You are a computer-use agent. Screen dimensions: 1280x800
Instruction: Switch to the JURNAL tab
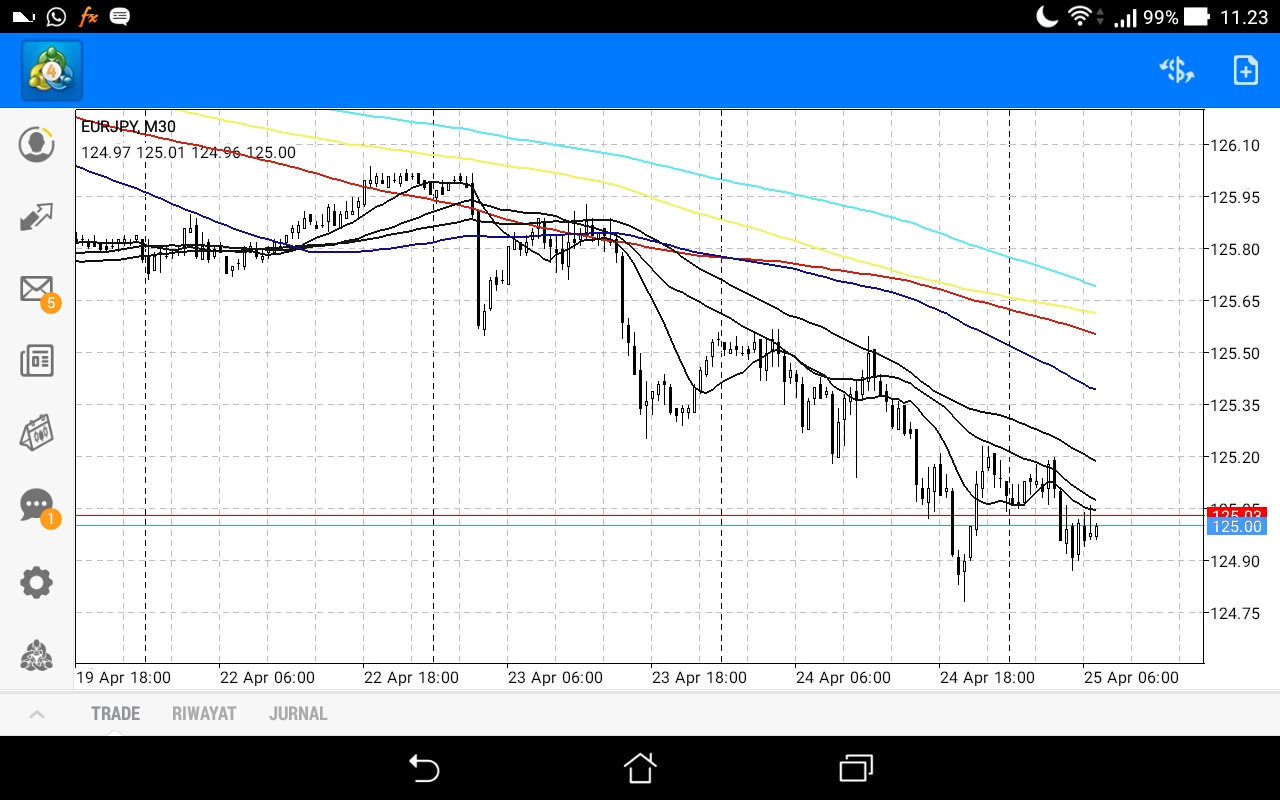pyautogui.click(x=297, y=713)
